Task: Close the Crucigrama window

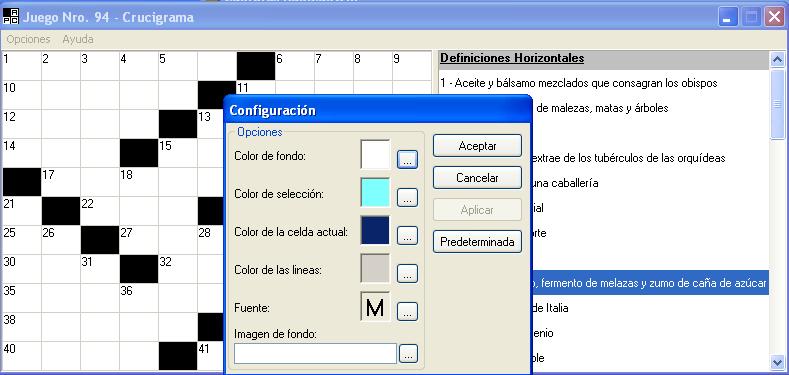Action: point(774,18)
